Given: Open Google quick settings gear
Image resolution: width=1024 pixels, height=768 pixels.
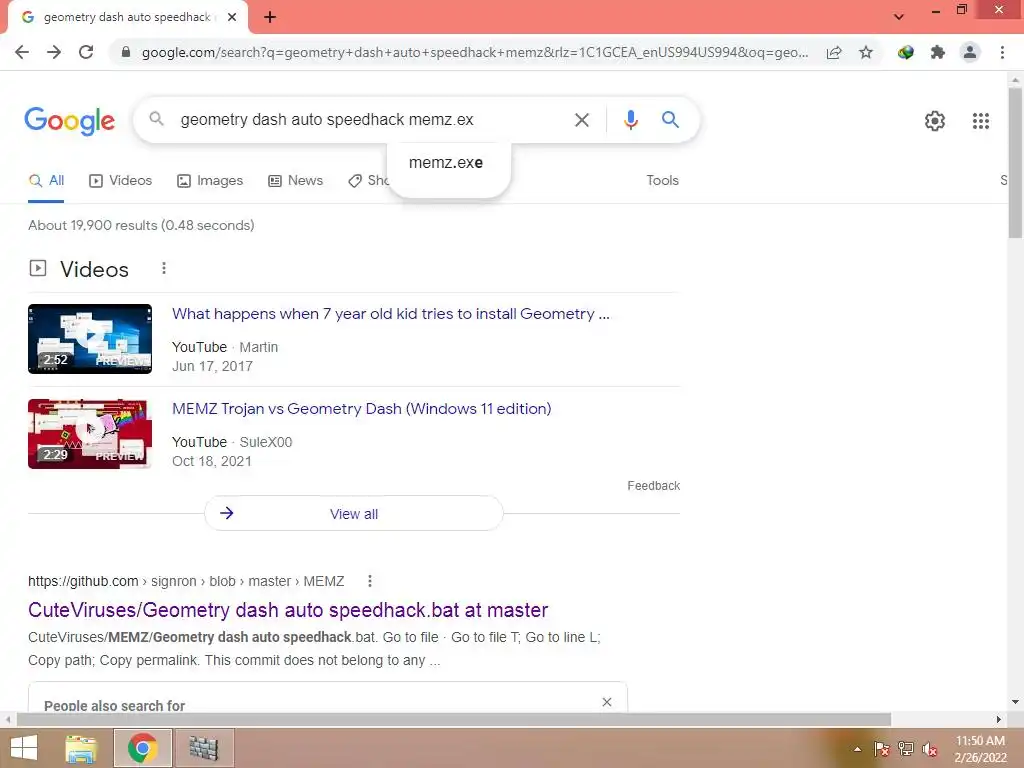Looking at the screenshot, I should click(935, 121).
